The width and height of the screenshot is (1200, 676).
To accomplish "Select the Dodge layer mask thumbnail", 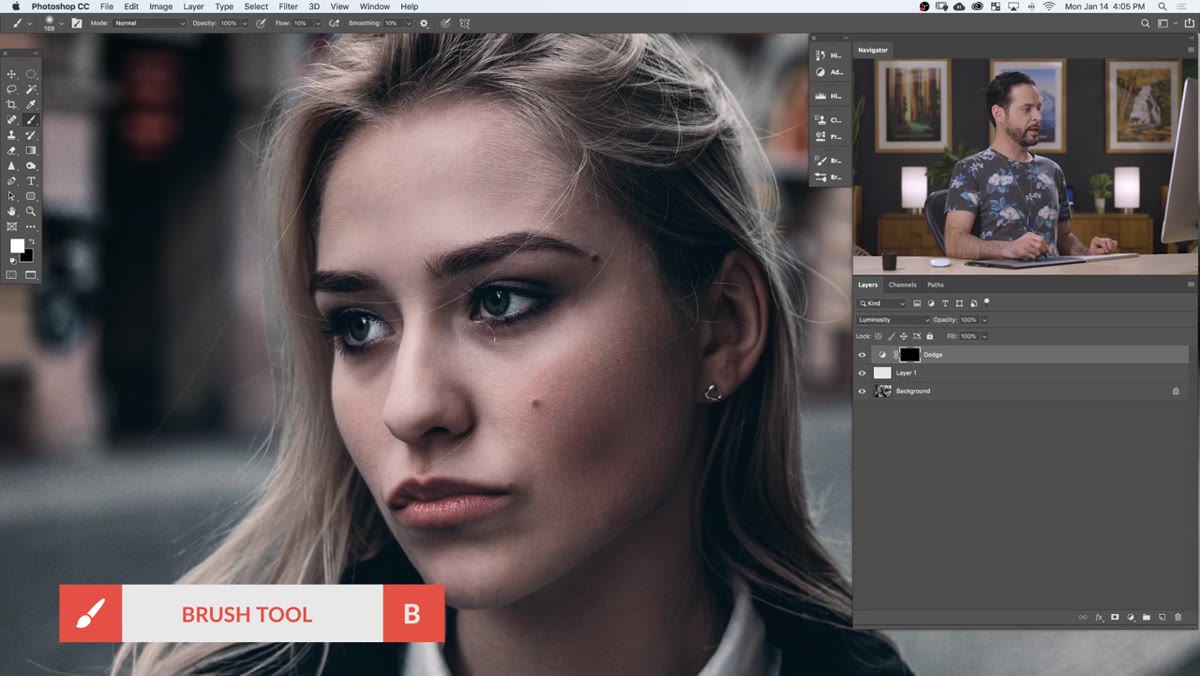I will click(x=909, y=354).
